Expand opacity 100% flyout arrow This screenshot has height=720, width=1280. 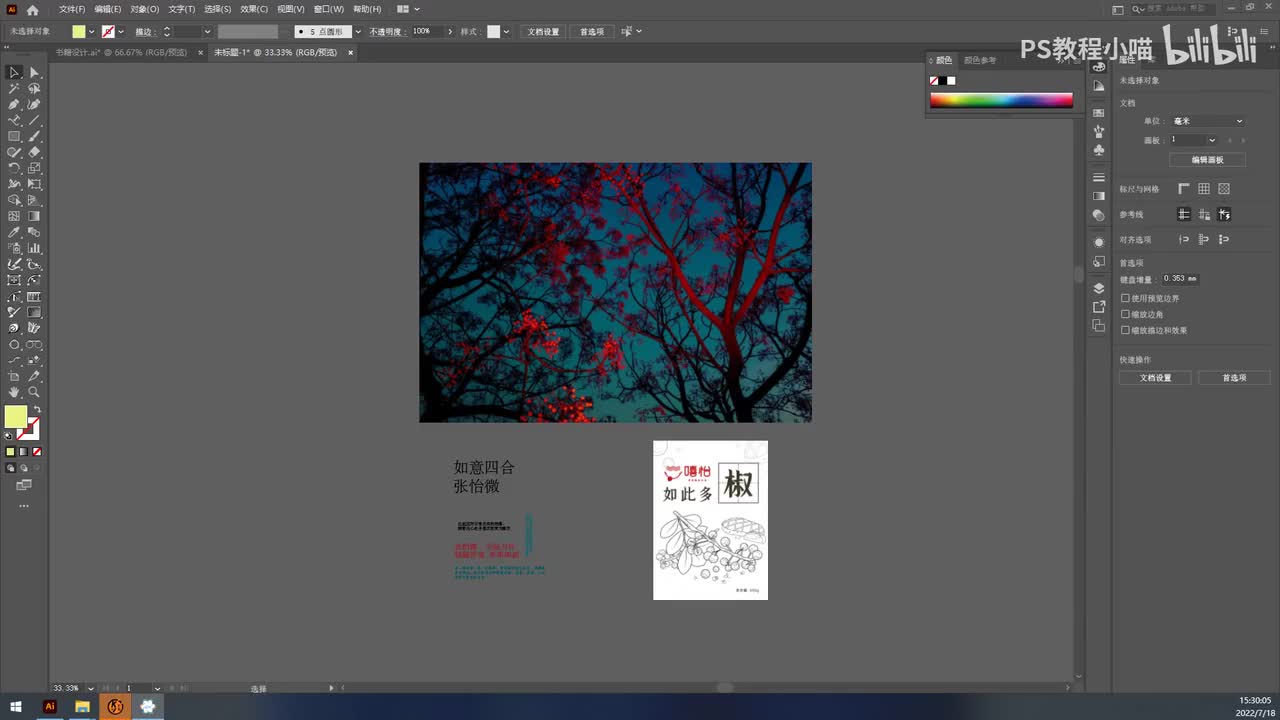coord(450,31)
